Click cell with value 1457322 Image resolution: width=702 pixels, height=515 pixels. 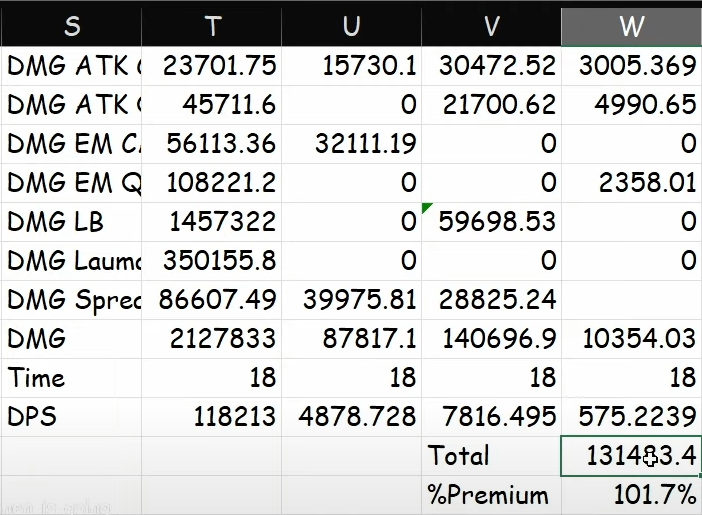pyautogui.click(x=211, y=222)
